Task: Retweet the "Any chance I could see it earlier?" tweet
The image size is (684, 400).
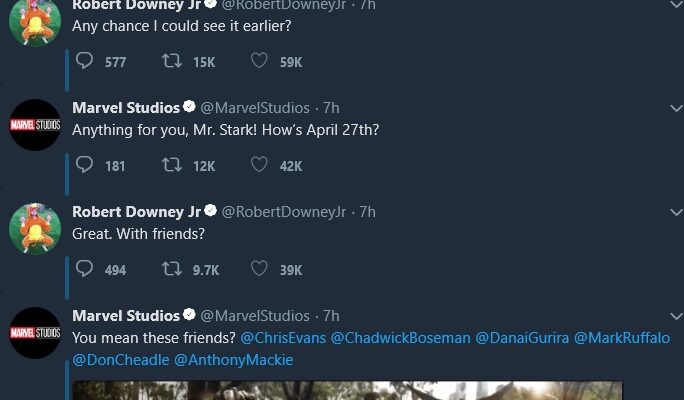Action: (x=171, y=62)
